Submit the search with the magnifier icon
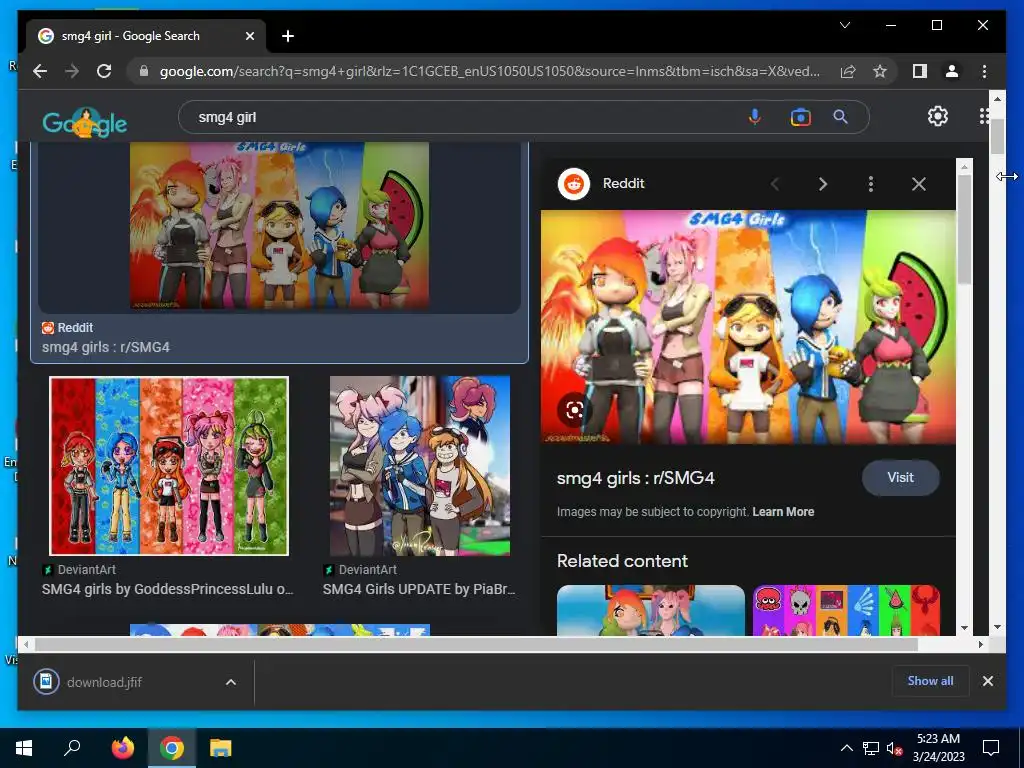The width and height of the screenshot is (1024, 768). (840, 117)
